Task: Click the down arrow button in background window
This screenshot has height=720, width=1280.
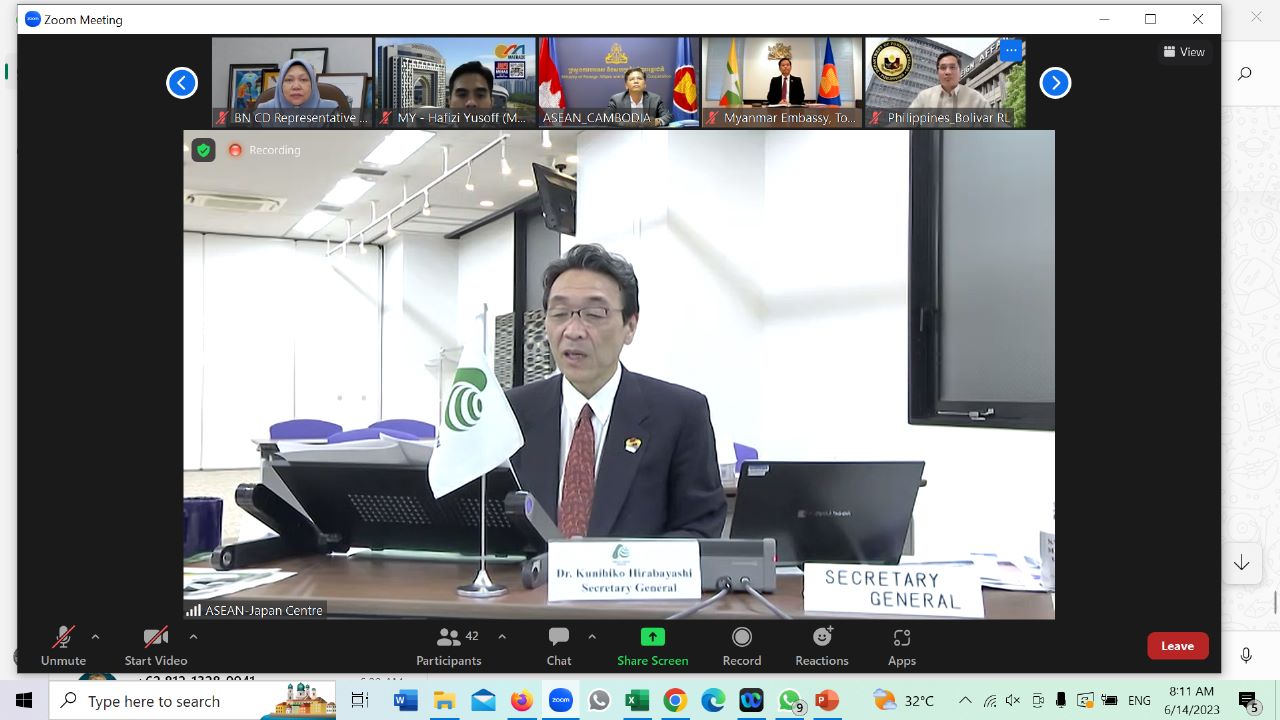Action: (1242, 563)
